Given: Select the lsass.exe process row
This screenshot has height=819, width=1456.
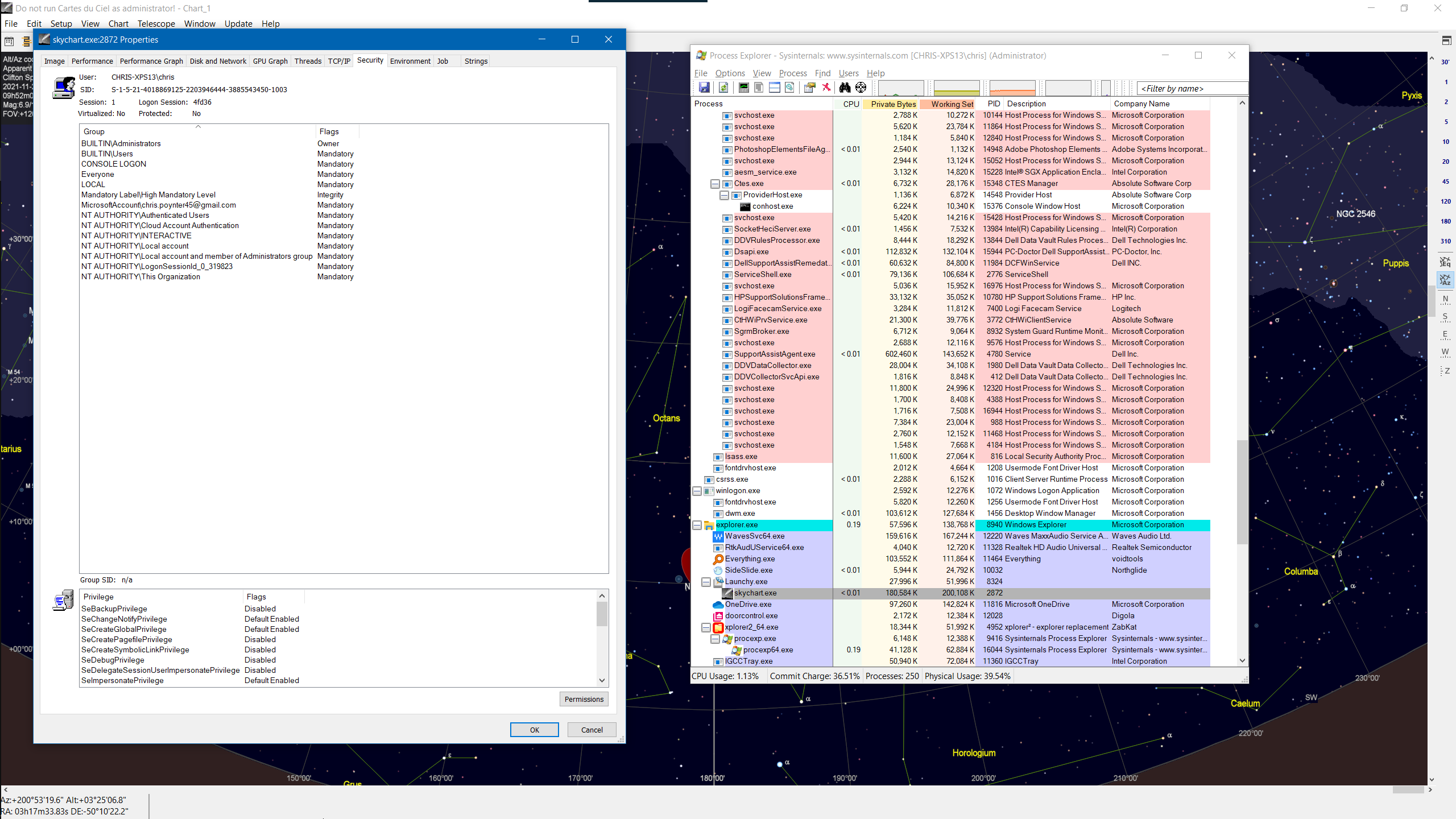Looking at the screenshot, I should [951, 457].
